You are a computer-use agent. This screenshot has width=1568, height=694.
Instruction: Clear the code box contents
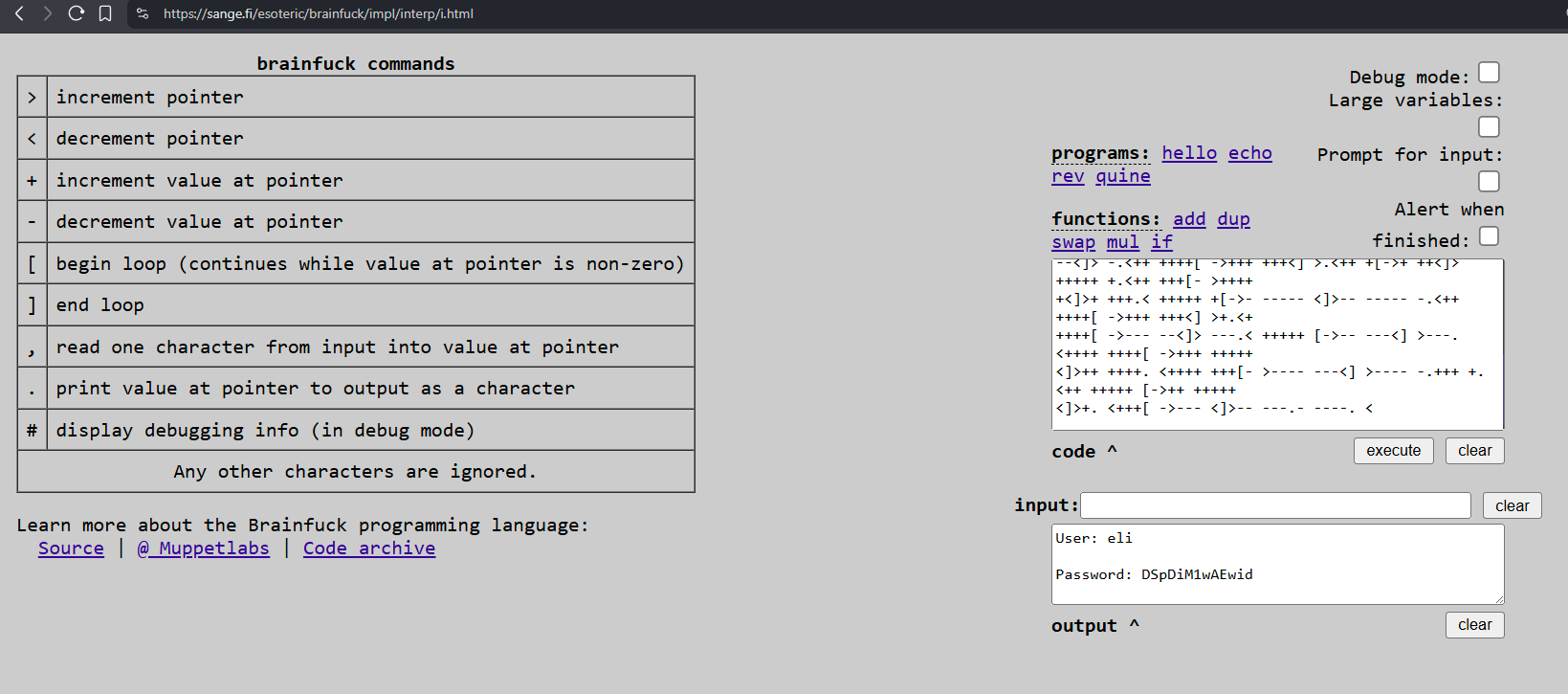(1474, 451)
